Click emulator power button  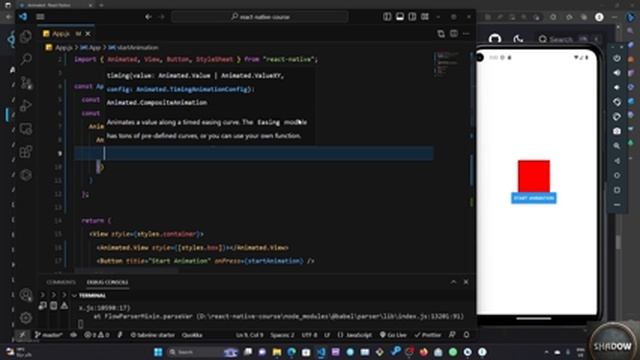click(617, 58)
